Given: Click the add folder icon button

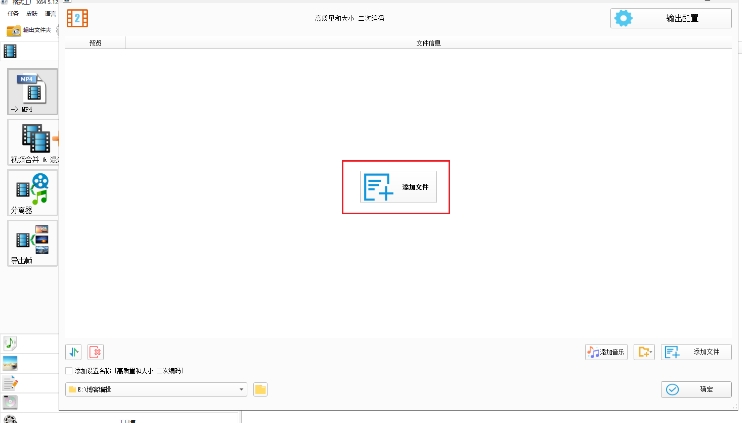Looking at the screenshot, I should (645, 352).
